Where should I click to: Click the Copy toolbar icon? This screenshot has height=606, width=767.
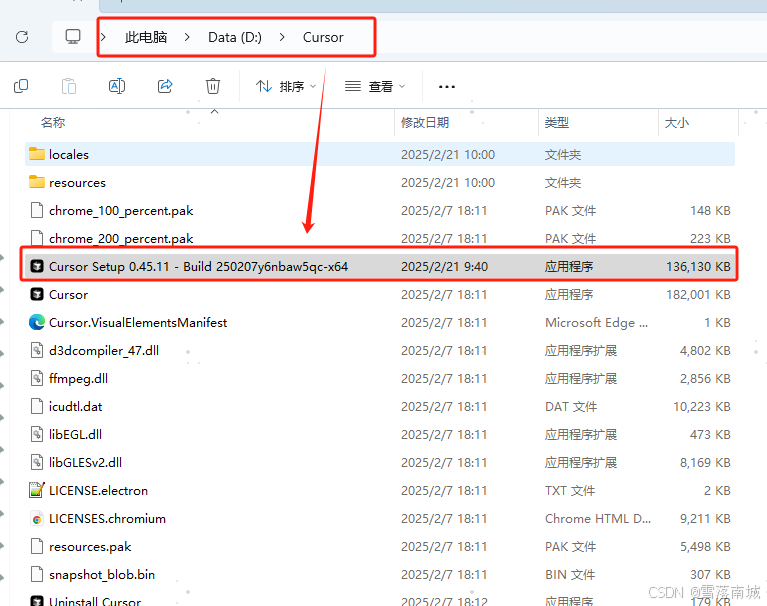(21, 87)
